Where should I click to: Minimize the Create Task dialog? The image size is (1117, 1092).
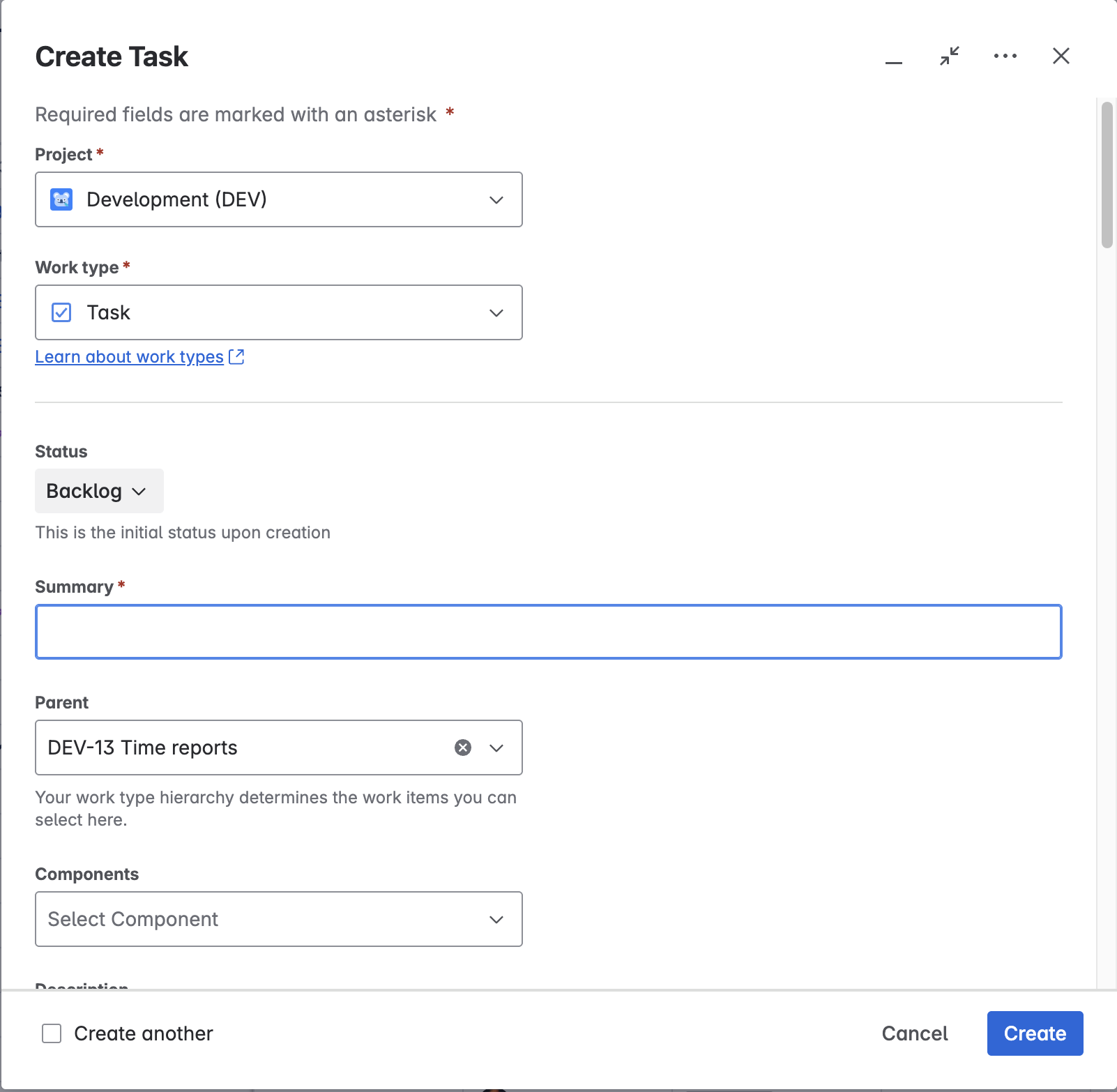click(893, 57)
